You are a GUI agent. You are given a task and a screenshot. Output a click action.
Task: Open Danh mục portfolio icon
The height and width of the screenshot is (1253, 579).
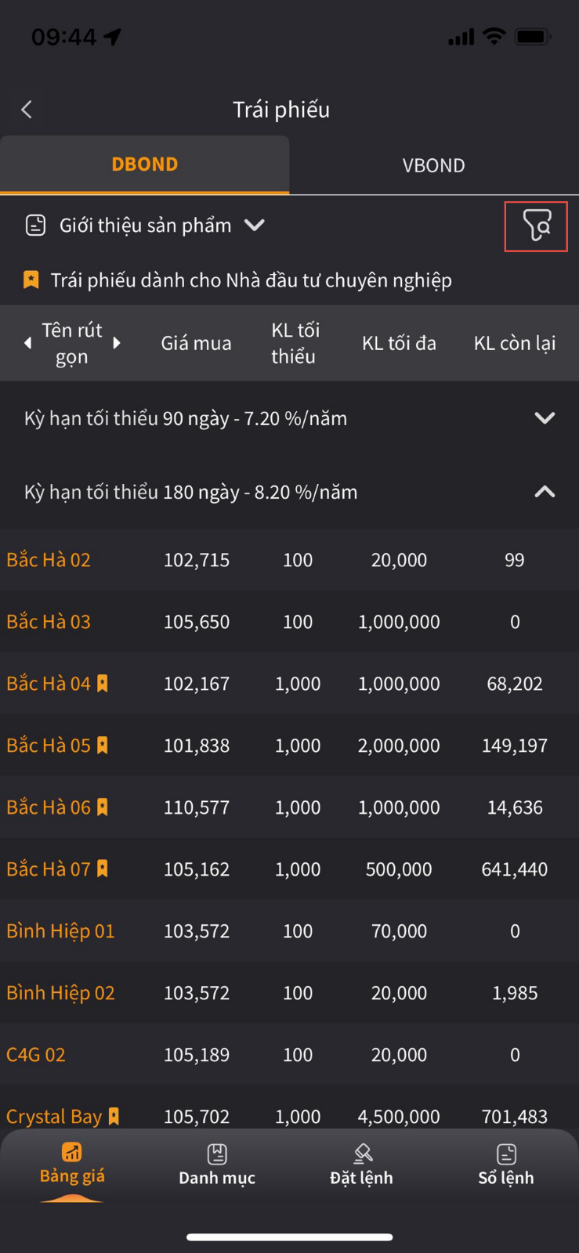tap(217, 1154)
